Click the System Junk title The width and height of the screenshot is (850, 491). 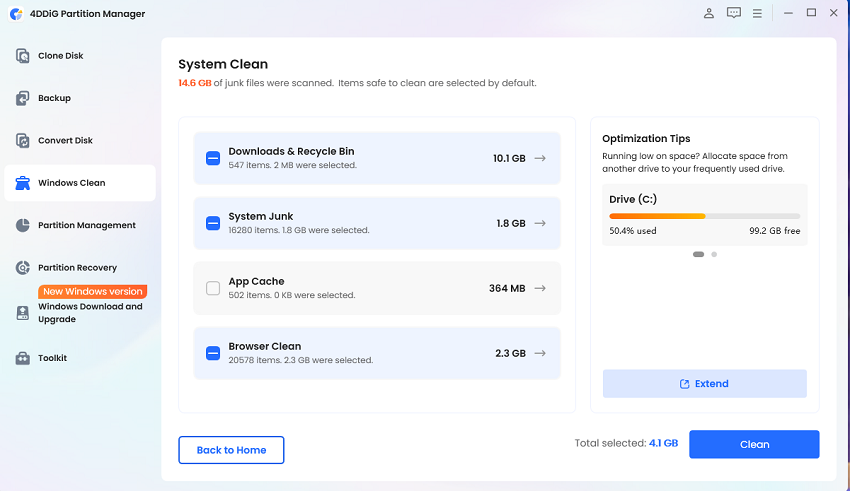pyautogui.click(x=261, y=216)
